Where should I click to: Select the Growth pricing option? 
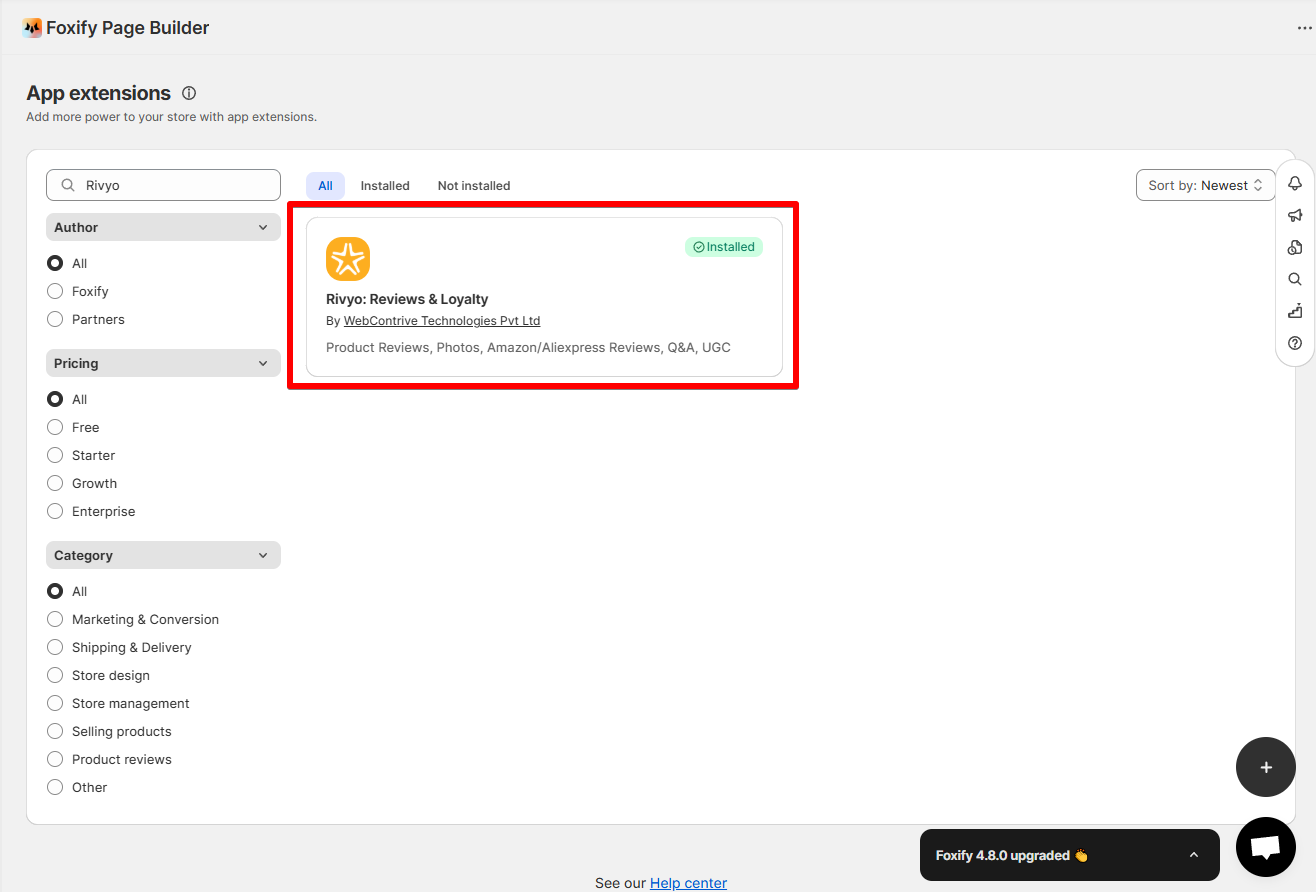click(55, 483)
